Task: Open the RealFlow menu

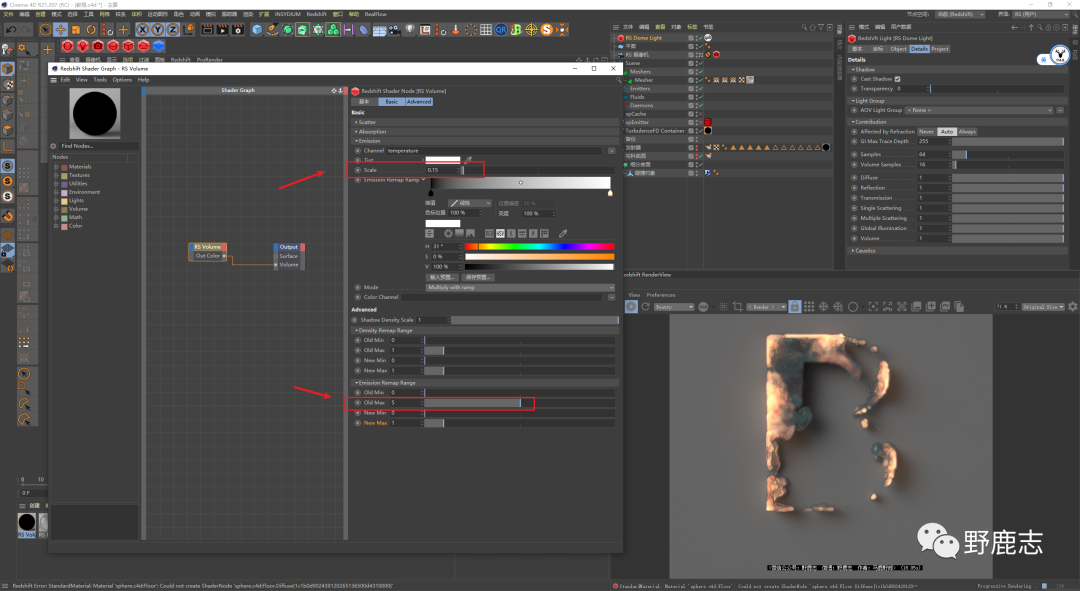Action: point(375,14)
